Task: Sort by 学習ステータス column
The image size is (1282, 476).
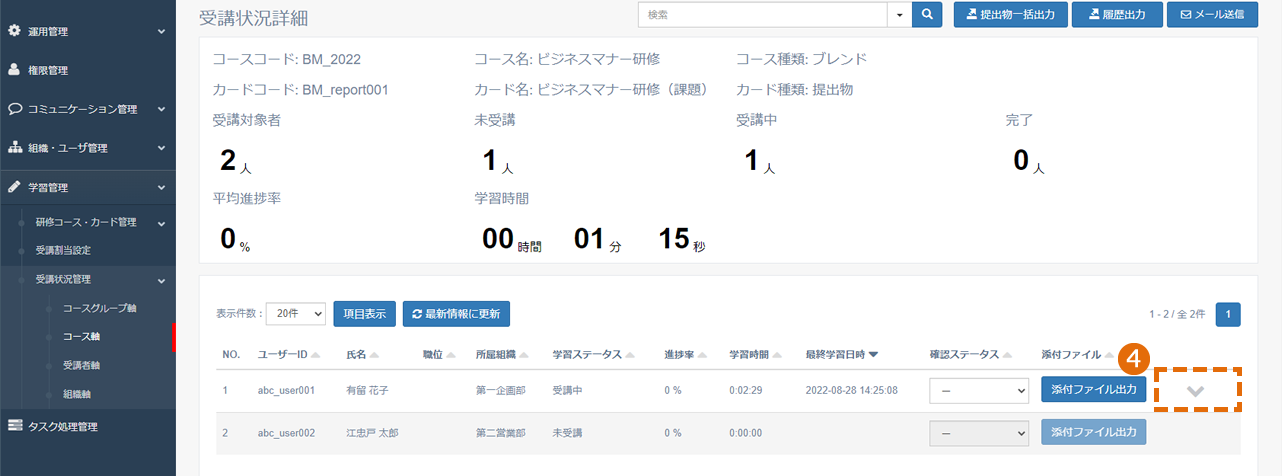Action: coord(594,355)
